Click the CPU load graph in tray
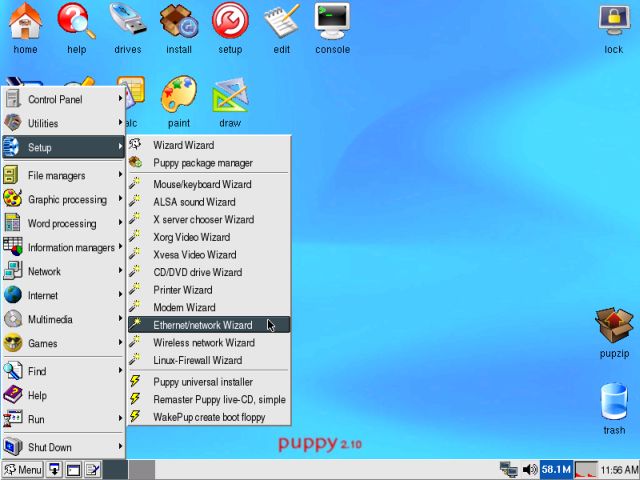This screenshot has height=480, width=640. pyautogui.click(x=586, y=469)
